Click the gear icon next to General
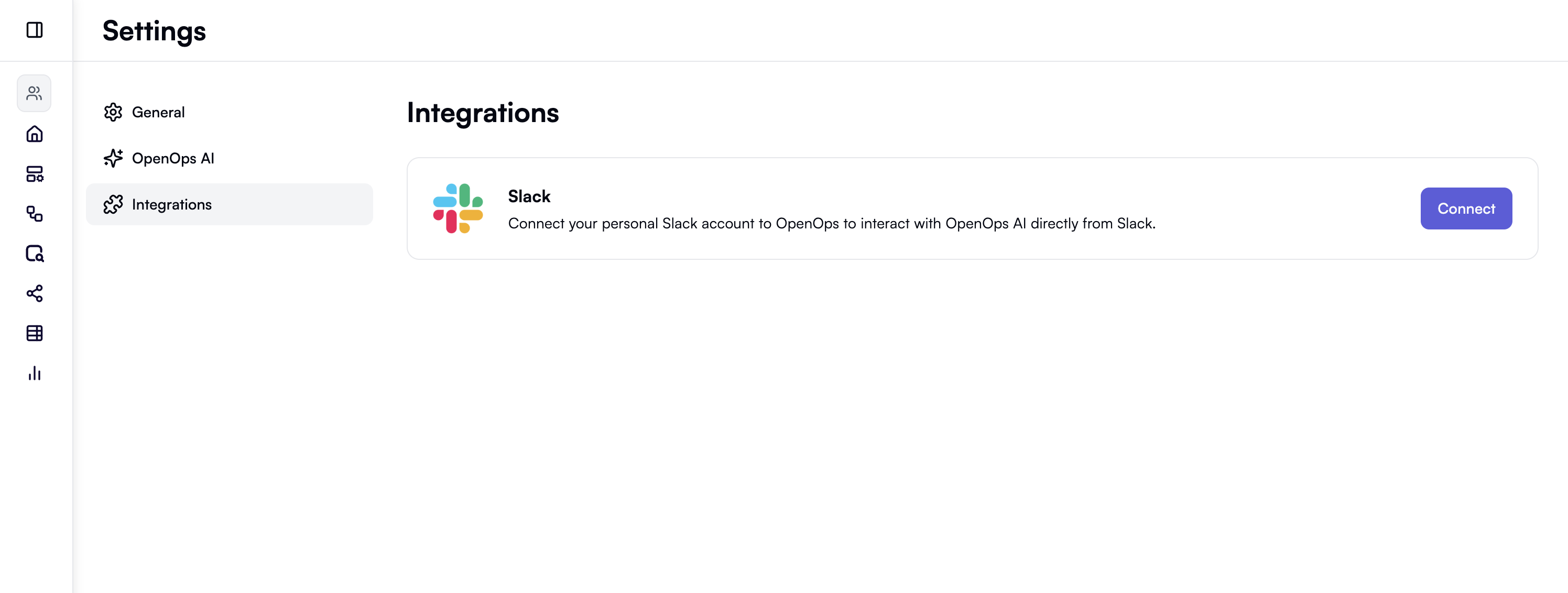Screen dimensions: 1568x593 point(114,113)
